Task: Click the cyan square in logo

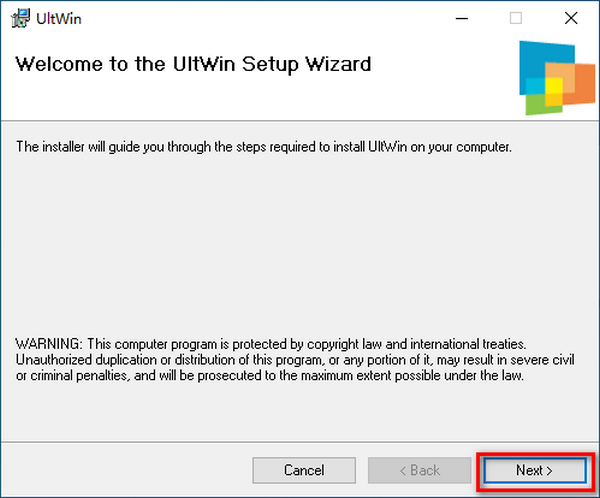Action: (x=535, y=86)
